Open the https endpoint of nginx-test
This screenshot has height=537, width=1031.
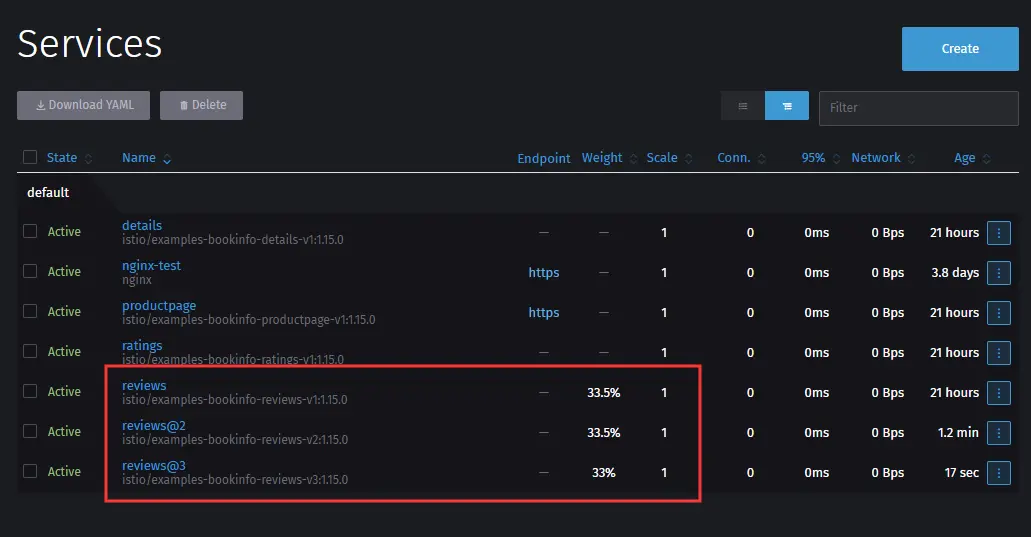[544, 273]
